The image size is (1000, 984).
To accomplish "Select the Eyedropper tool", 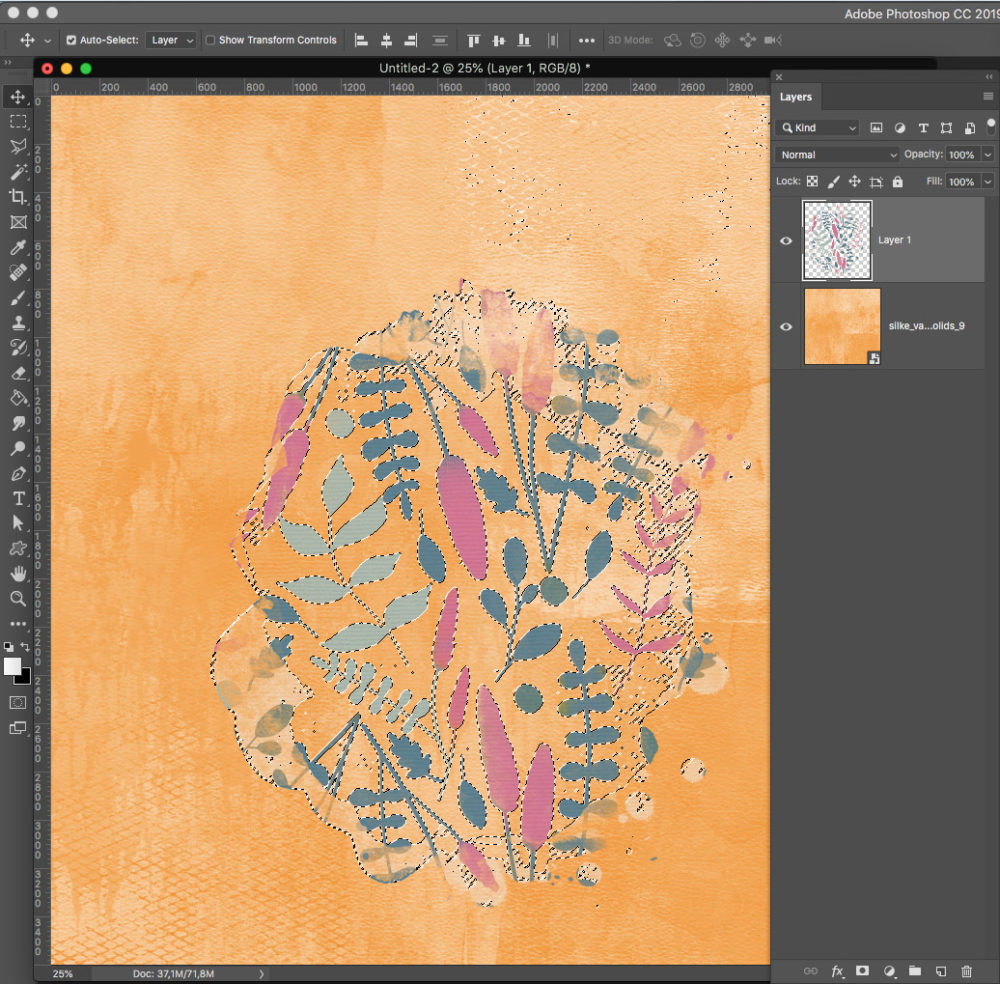I will [18, 247].
